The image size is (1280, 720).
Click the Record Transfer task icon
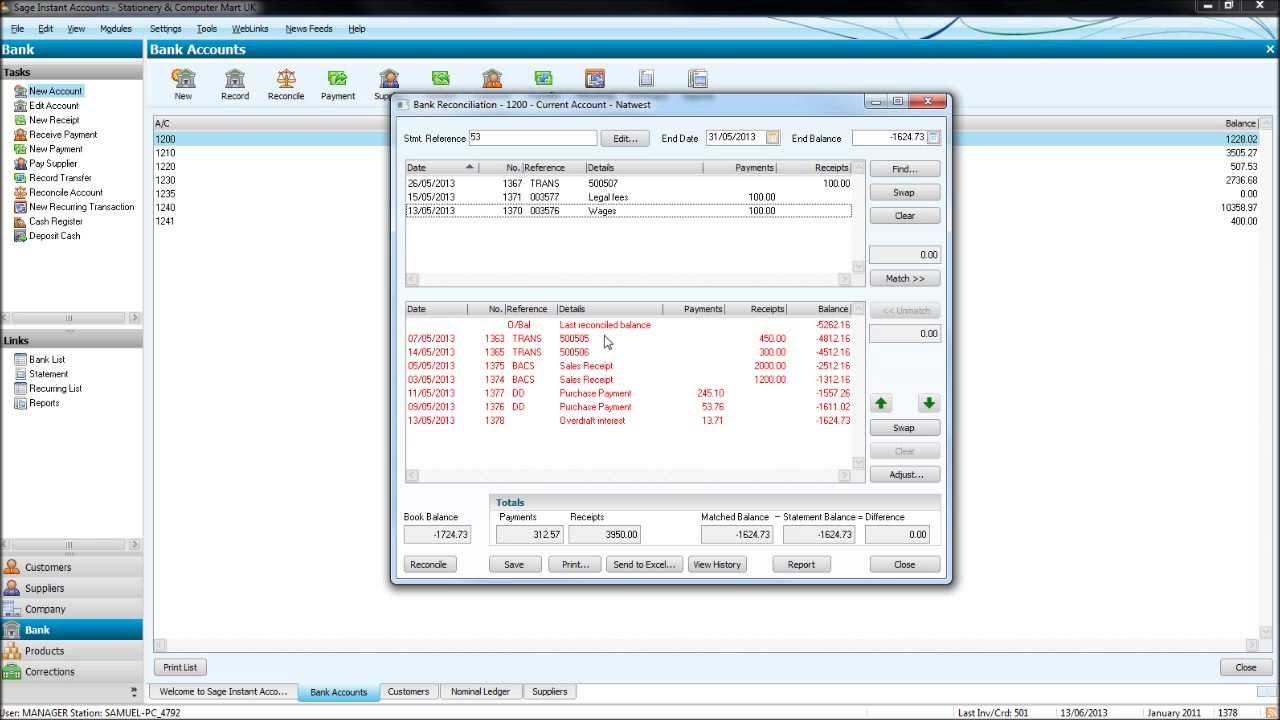(x=20, y=178)
